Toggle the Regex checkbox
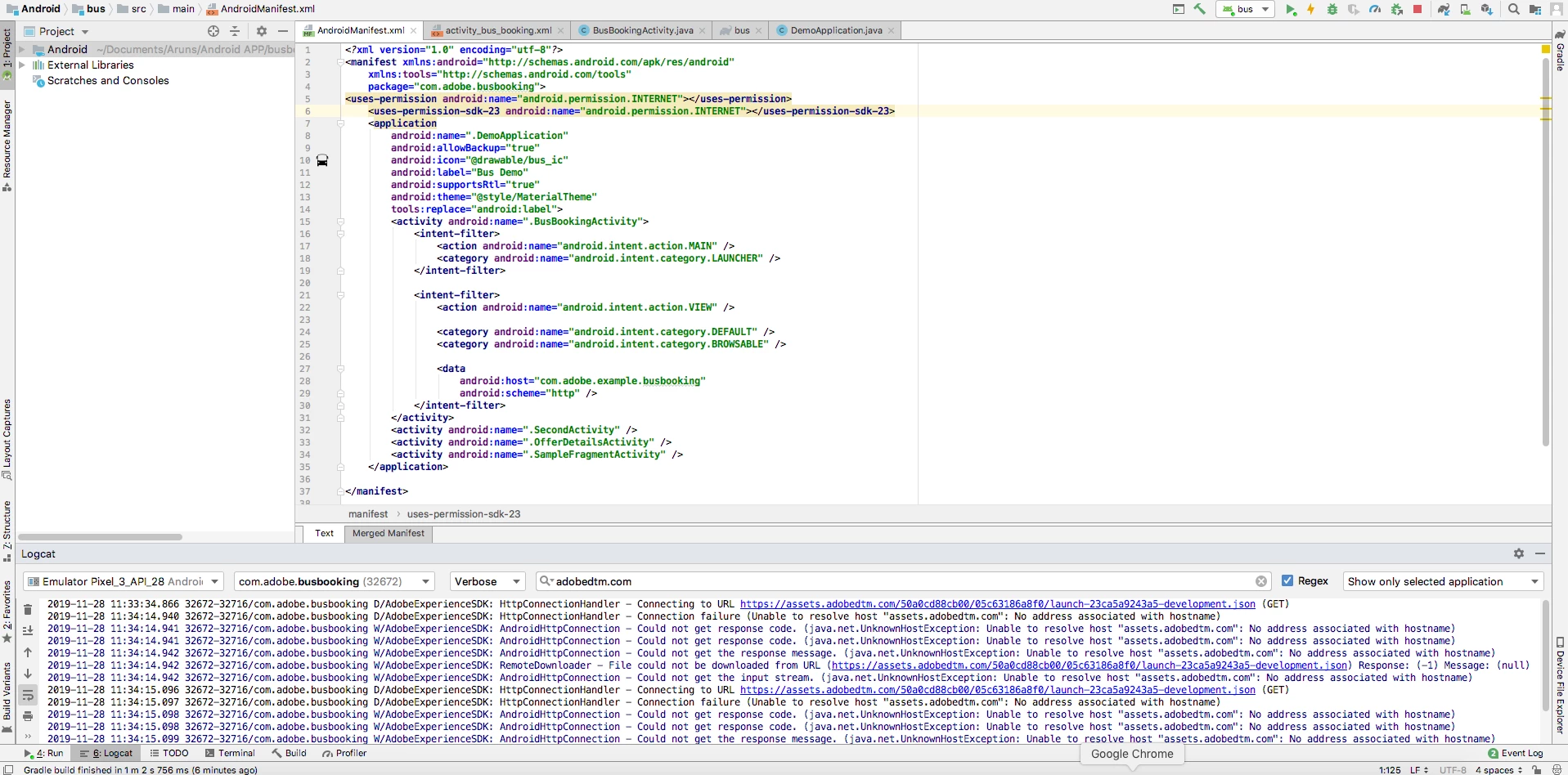The image size is (1568, 775). (1287, 580)
